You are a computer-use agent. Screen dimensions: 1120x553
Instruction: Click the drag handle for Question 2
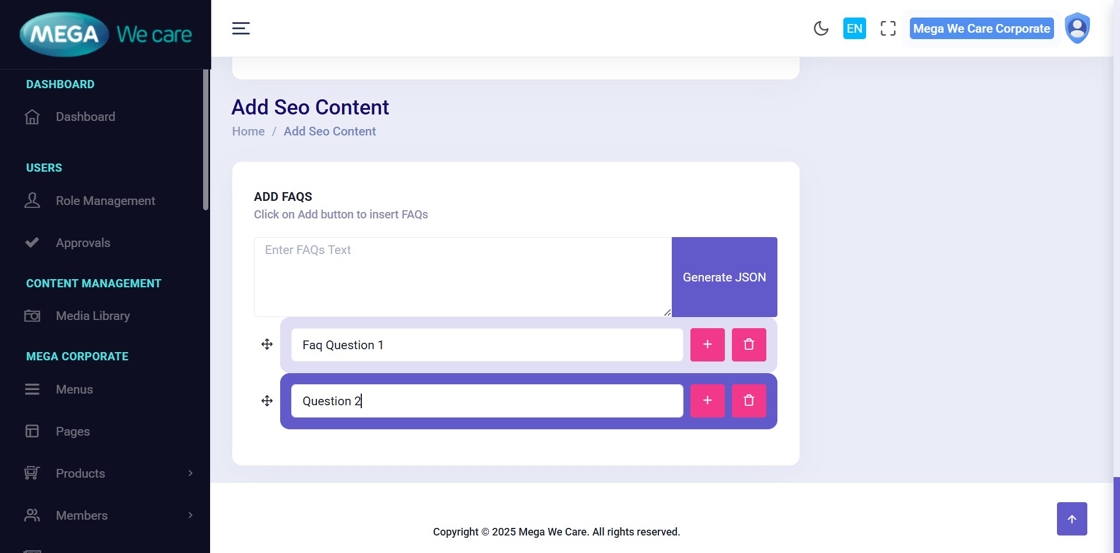pyautogui.click(x=267, y=401)
